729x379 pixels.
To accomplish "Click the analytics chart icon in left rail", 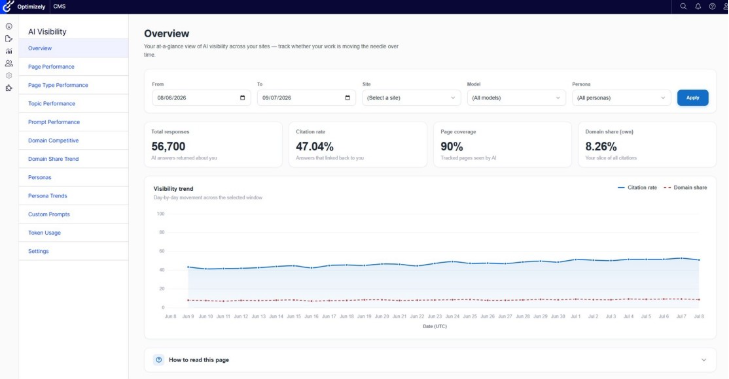I will click(9, 51).
